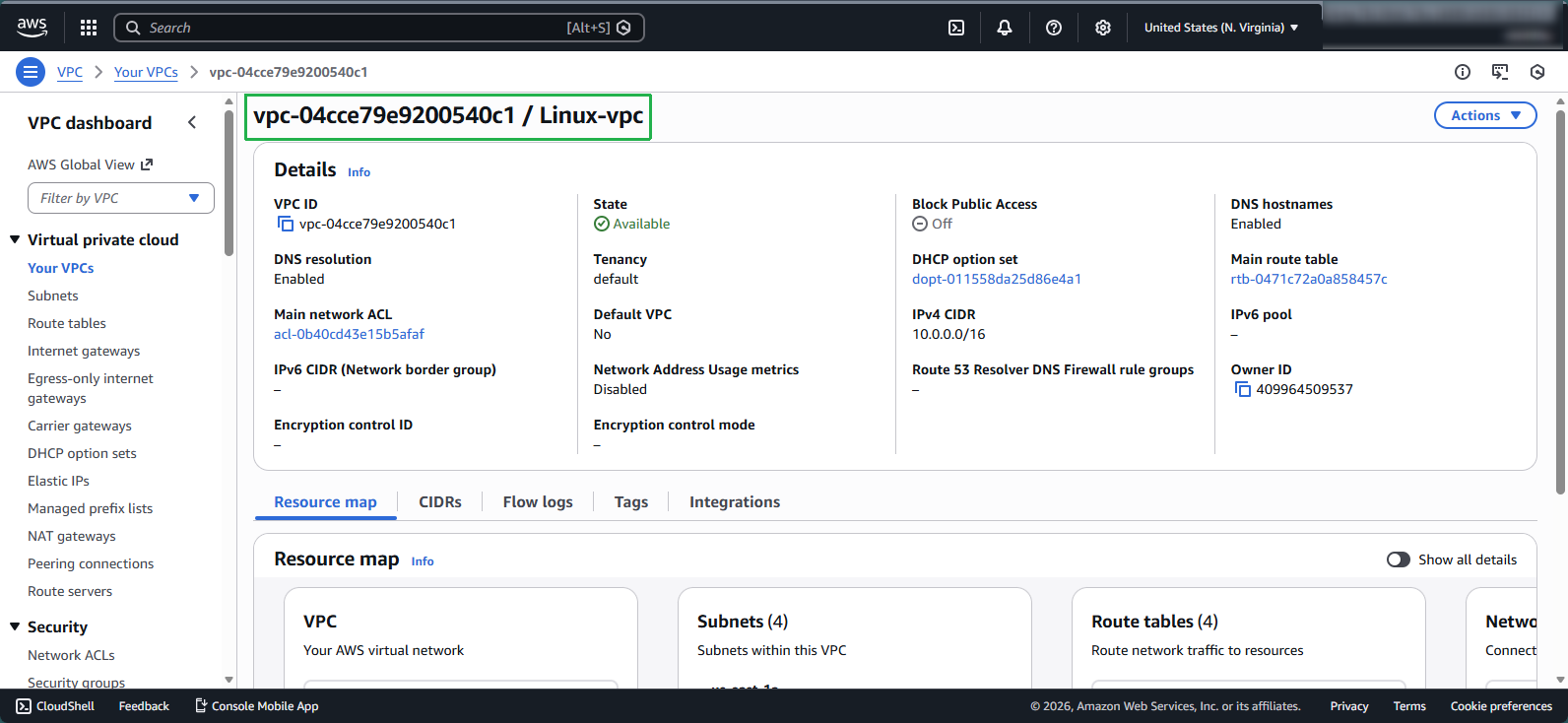
Task: Switch to the CIDRs tab
Action: (439, 502)
